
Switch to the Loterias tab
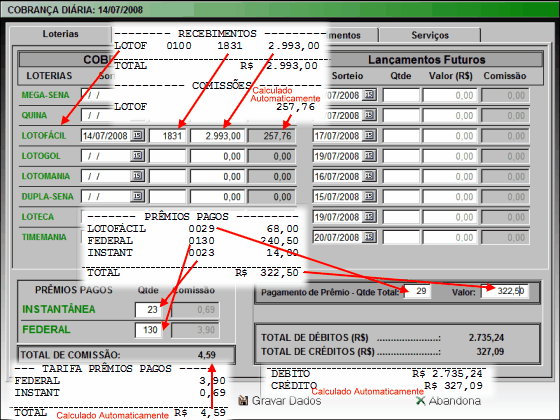click(x=61, y=34)
